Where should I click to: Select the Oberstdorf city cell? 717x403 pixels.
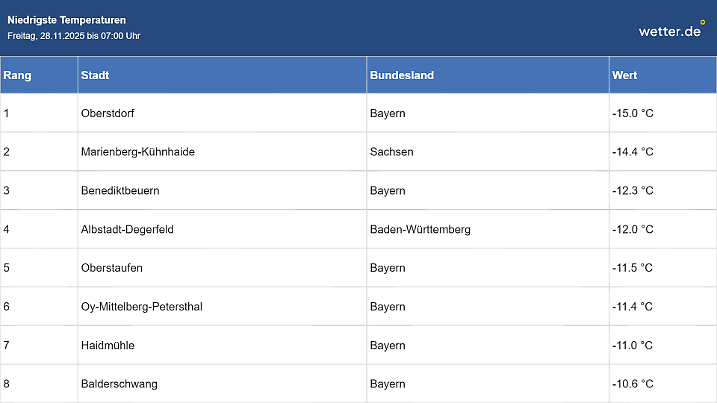pos(109,113)
